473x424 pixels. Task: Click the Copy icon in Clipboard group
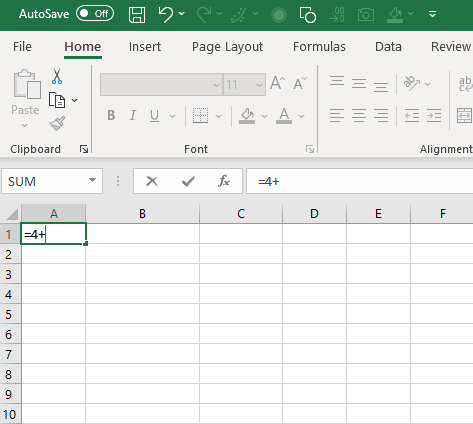(x=57, y=100)
